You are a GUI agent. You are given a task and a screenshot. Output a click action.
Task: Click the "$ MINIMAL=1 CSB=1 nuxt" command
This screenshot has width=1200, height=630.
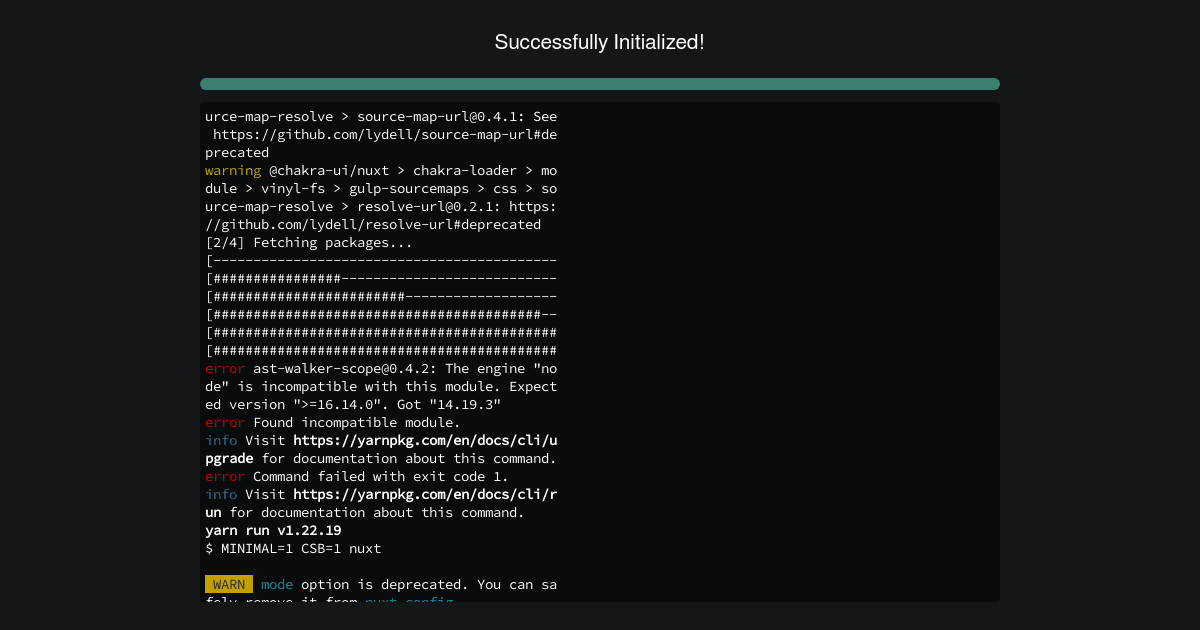coord(293,548)
